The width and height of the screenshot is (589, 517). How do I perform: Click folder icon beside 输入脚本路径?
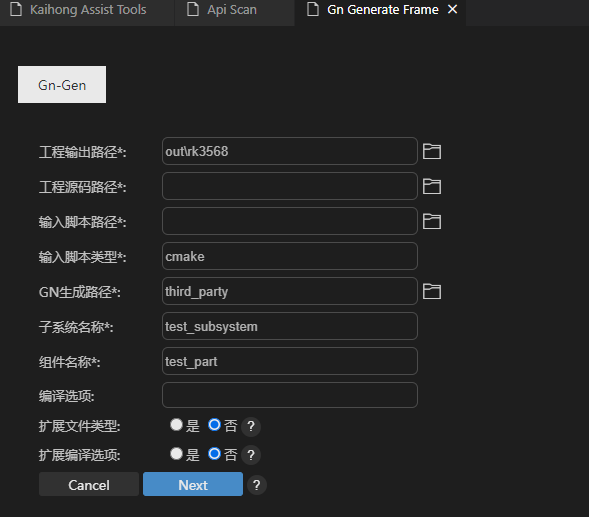coord(432,221)
